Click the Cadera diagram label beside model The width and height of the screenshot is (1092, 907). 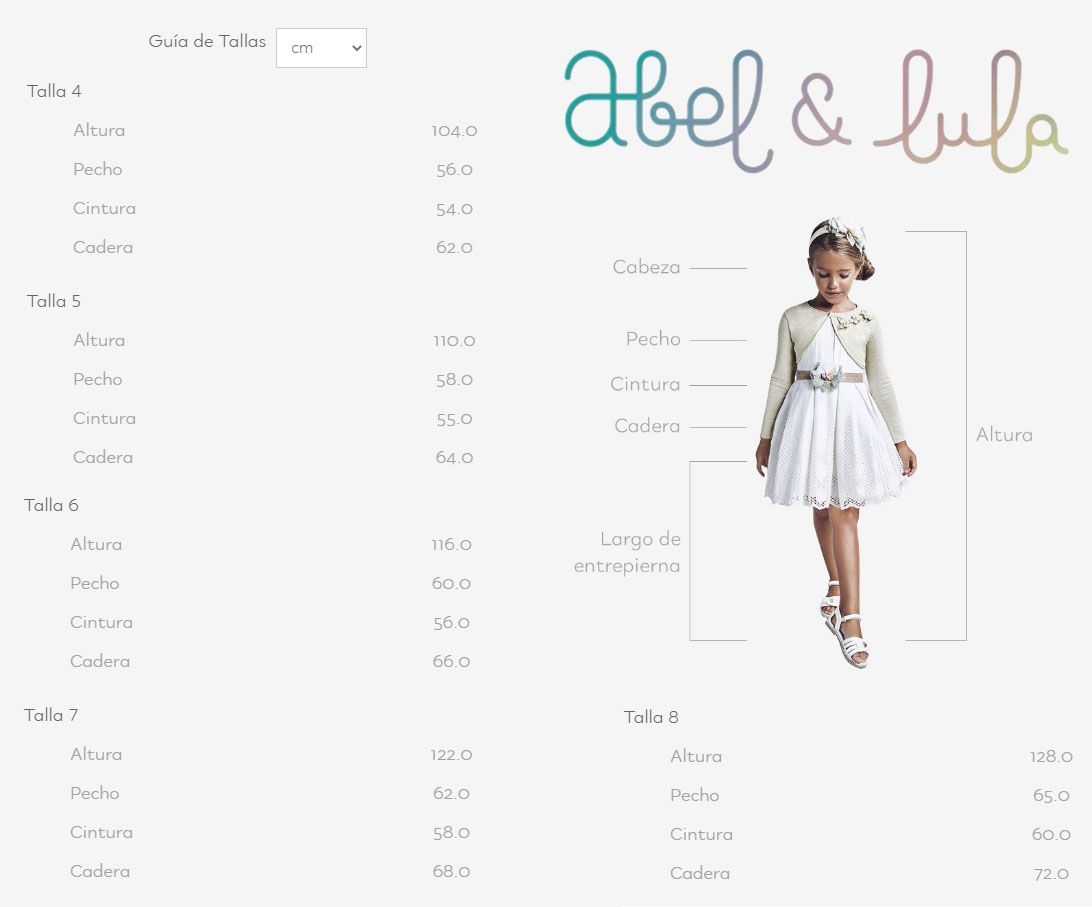coord(647,426)
